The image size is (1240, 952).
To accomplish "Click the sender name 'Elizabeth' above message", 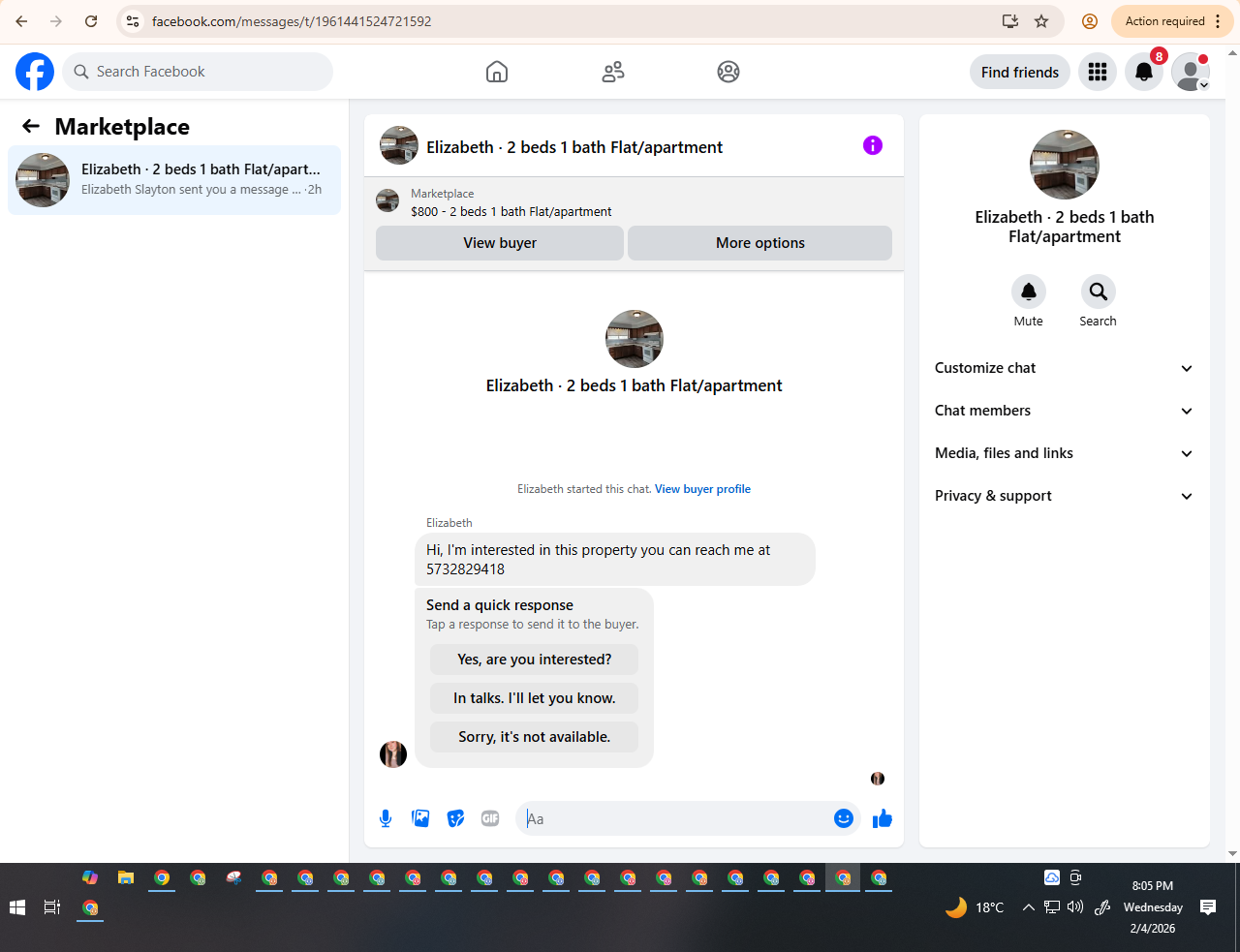I will pyautogui.click(x=449, y=523).
